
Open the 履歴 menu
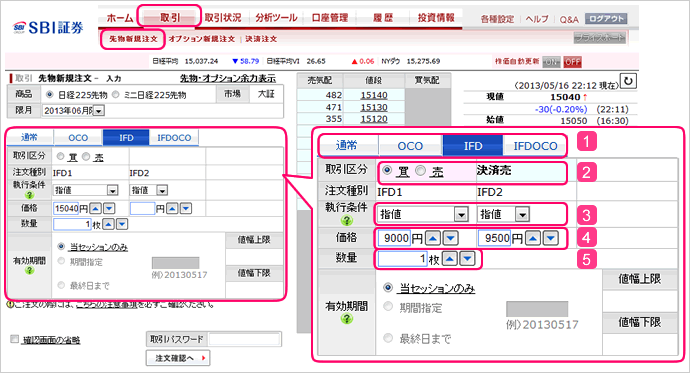coord(383,18)
